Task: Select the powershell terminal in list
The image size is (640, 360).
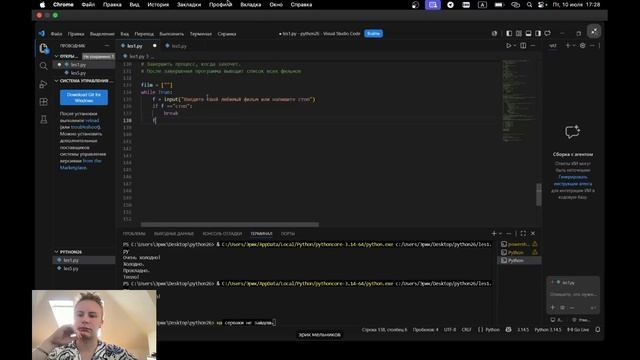Action: pyautogui.click(x=519, y=244)
